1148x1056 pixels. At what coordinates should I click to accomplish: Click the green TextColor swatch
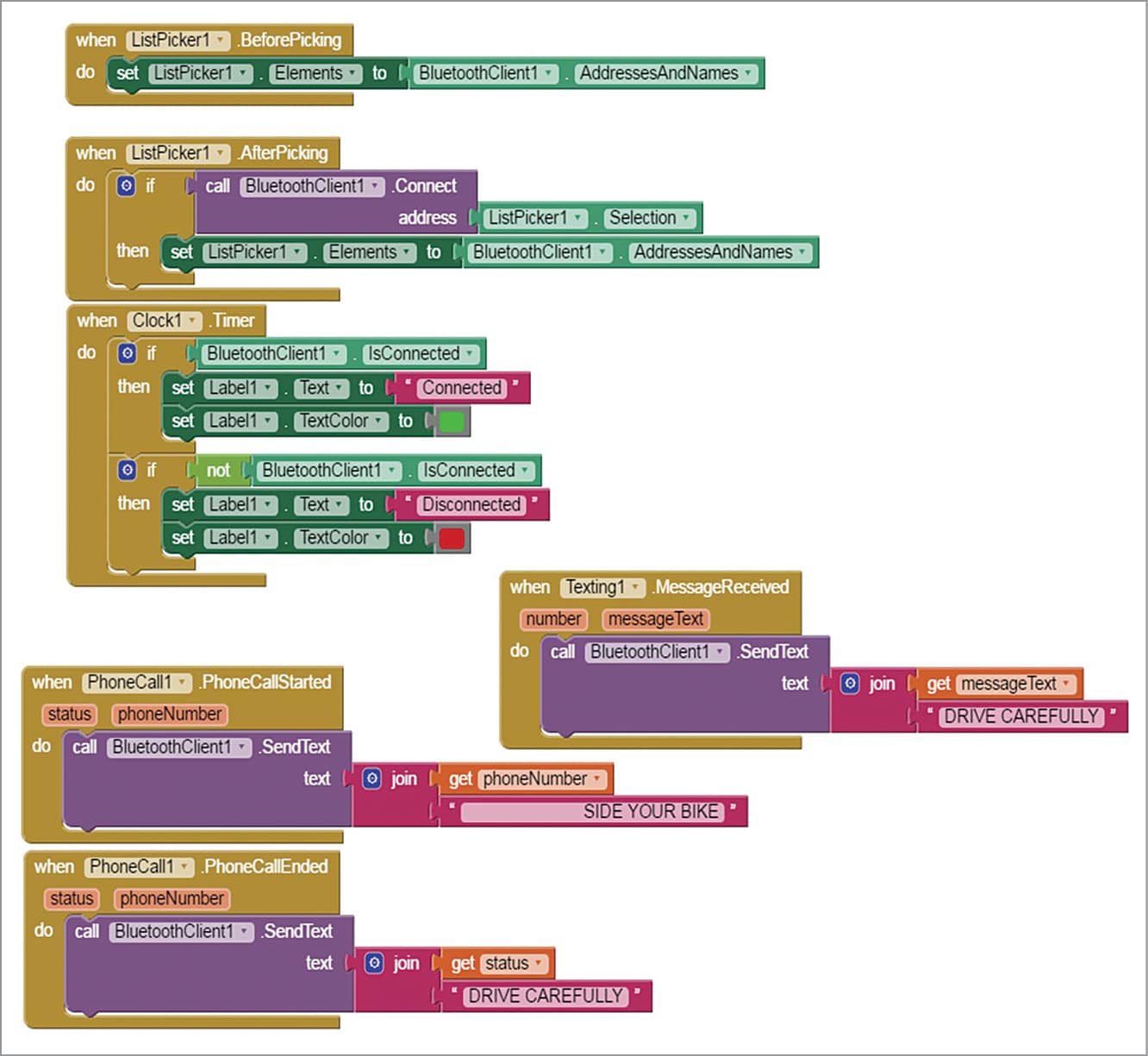click(x=452, y=422)
